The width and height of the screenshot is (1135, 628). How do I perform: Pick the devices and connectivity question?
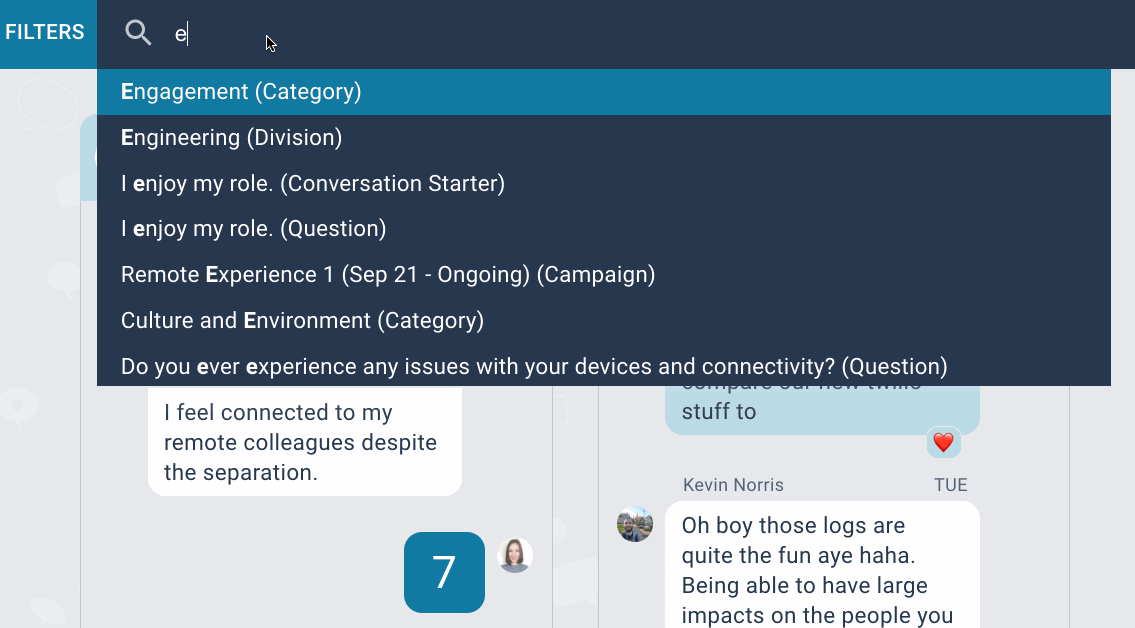[x=533, y=367]
